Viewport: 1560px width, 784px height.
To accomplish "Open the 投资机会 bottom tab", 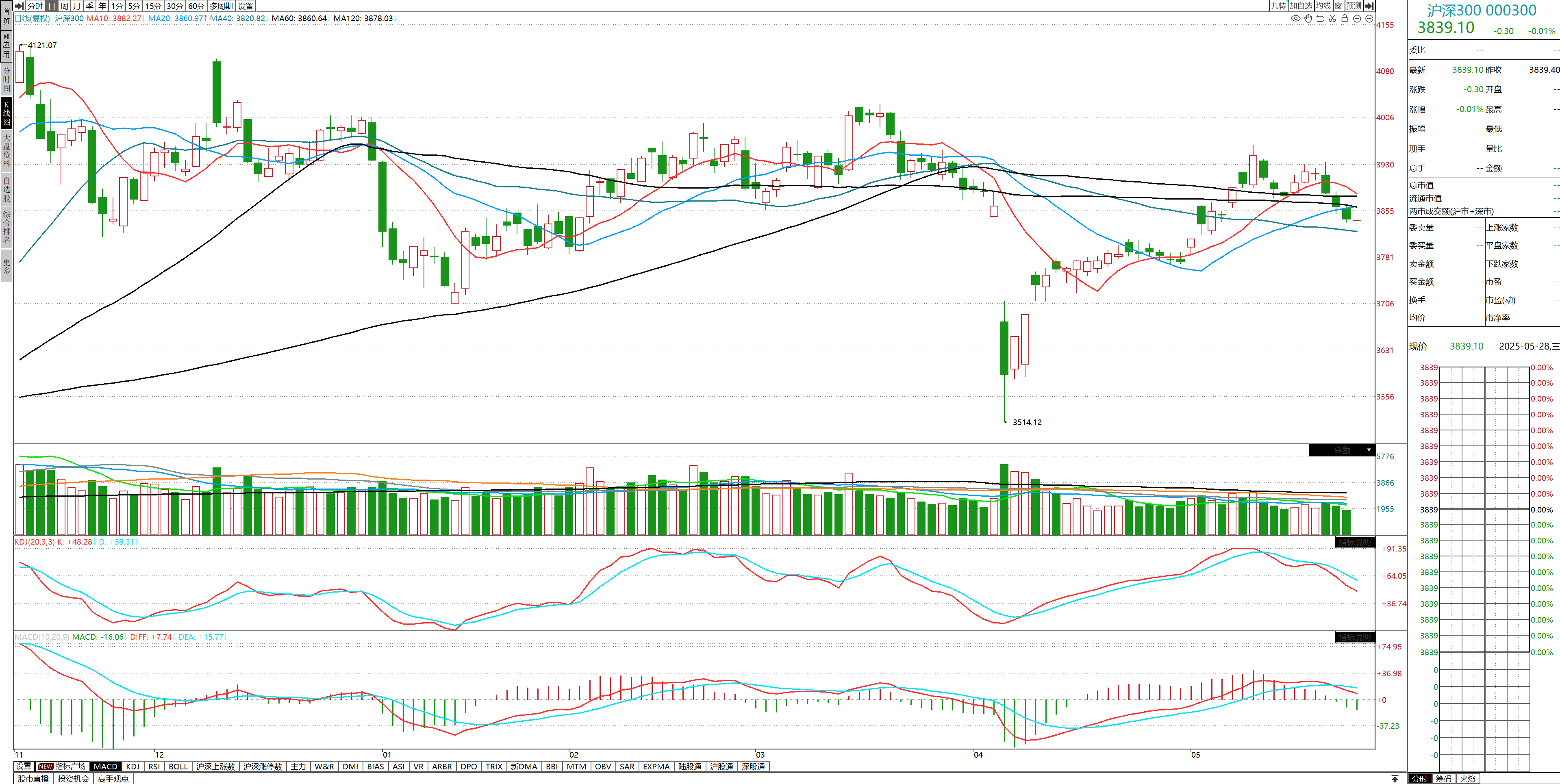I will point(73,779).
